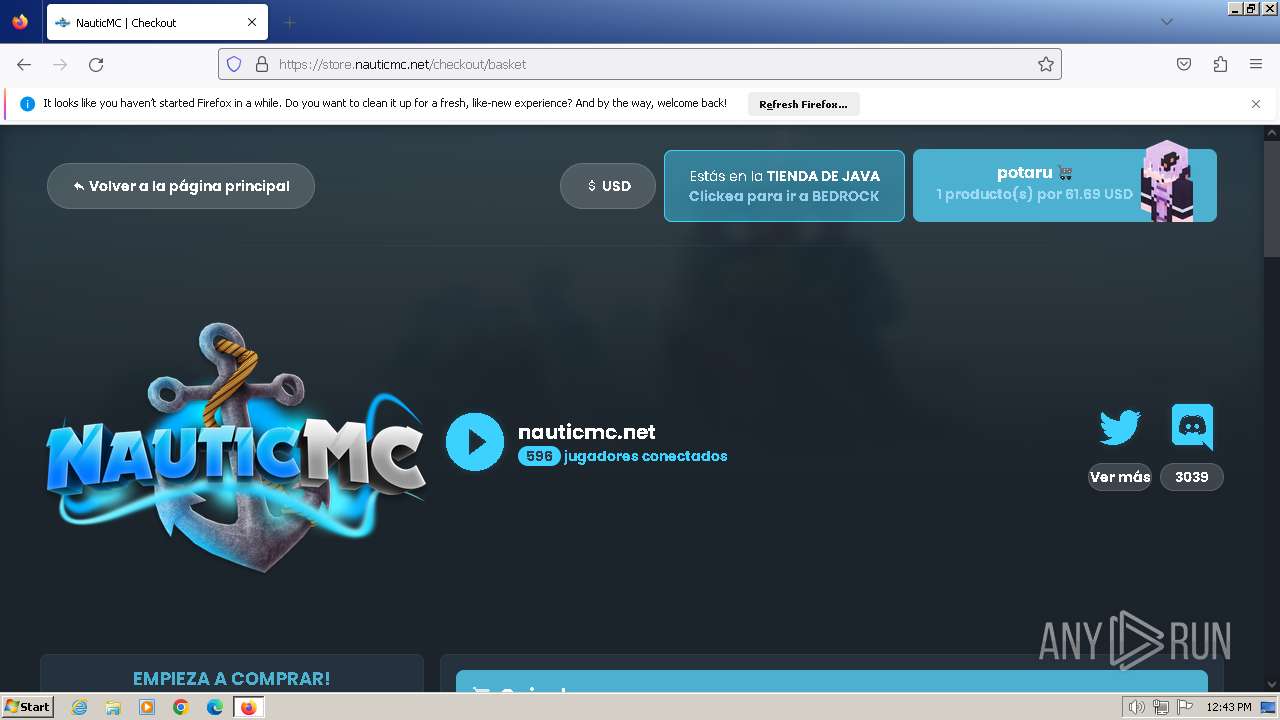Open the File Explorer taskbar icon
Screen dimensions: 1280x720
(x=113, y=707)
